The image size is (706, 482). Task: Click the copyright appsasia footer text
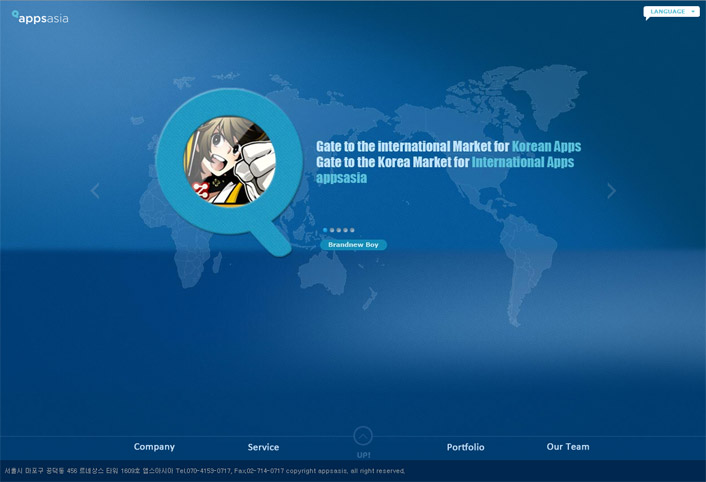click(345, 471)
